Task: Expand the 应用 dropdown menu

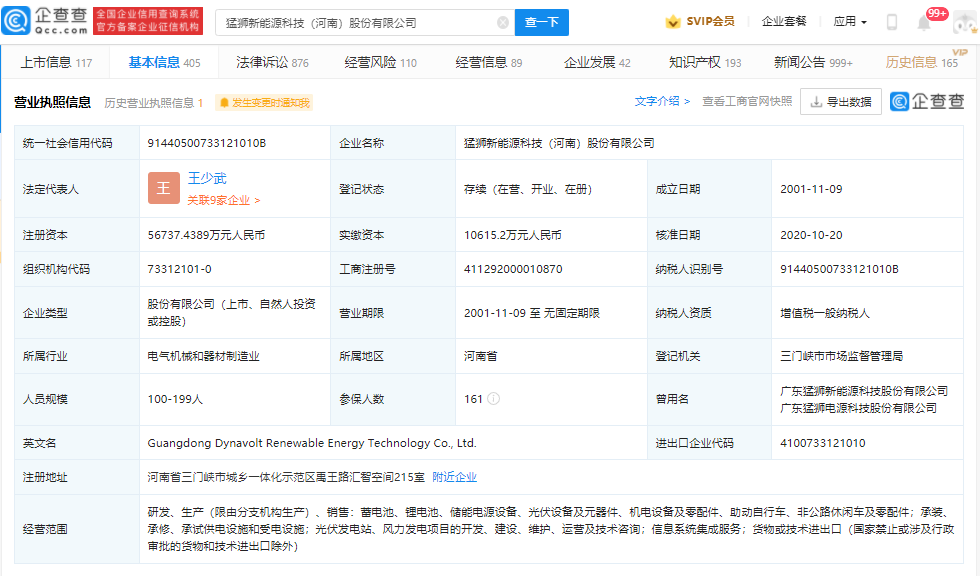Action: (x=850, y=21)
